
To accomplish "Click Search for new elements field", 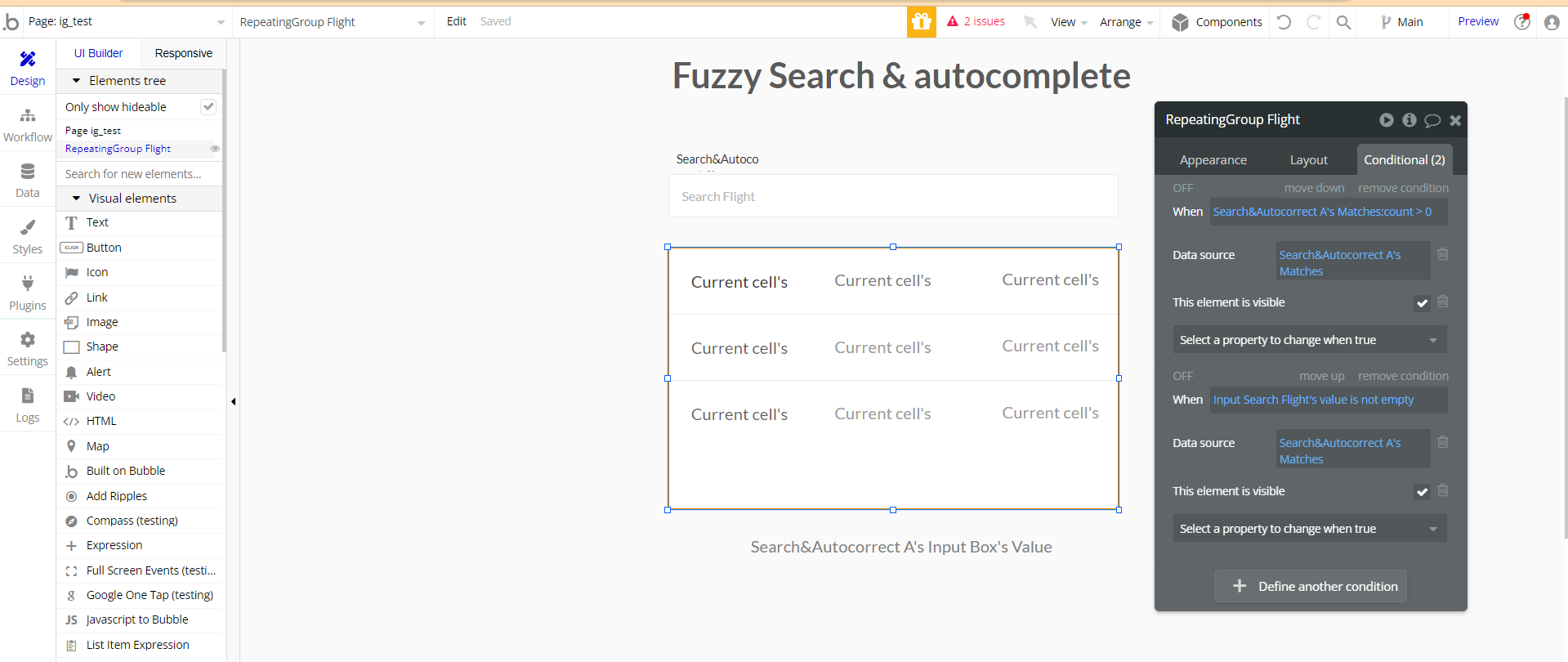I will click(140, 174).
